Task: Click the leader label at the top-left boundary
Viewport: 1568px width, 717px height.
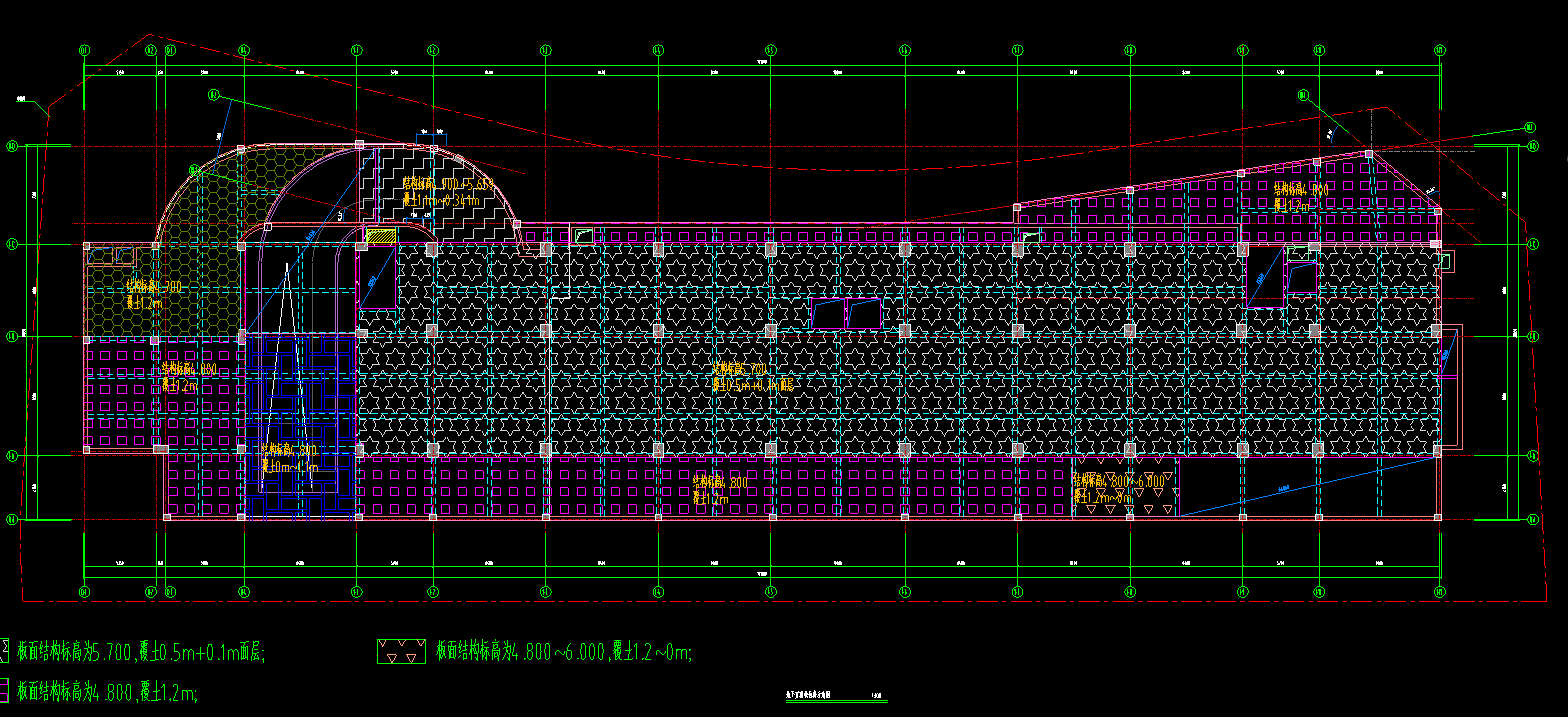Action: point(21,98)
